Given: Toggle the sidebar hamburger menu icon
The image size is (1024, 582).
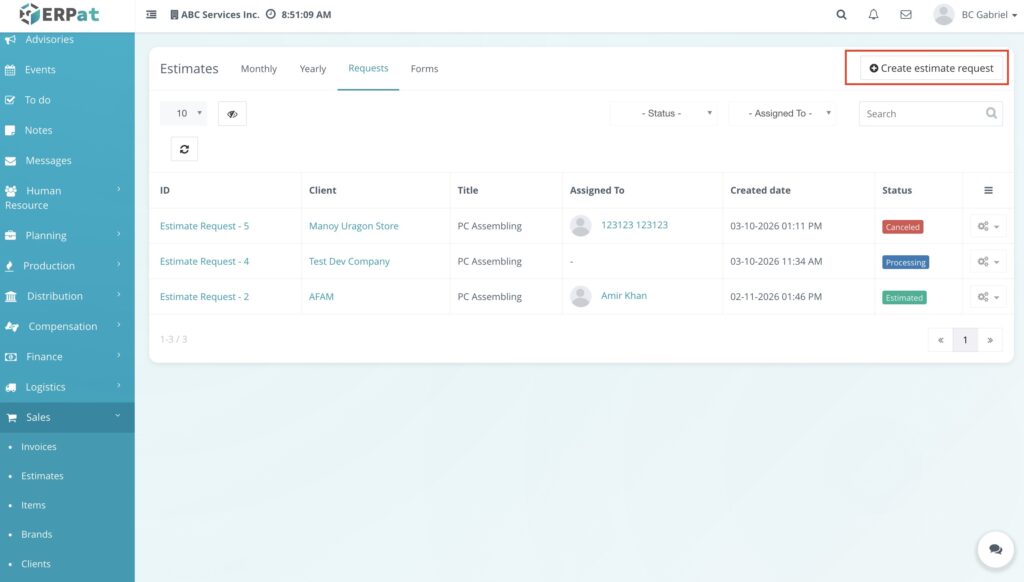Looking at the screenshot, I should pyautogui.click(x=151, y=15).
